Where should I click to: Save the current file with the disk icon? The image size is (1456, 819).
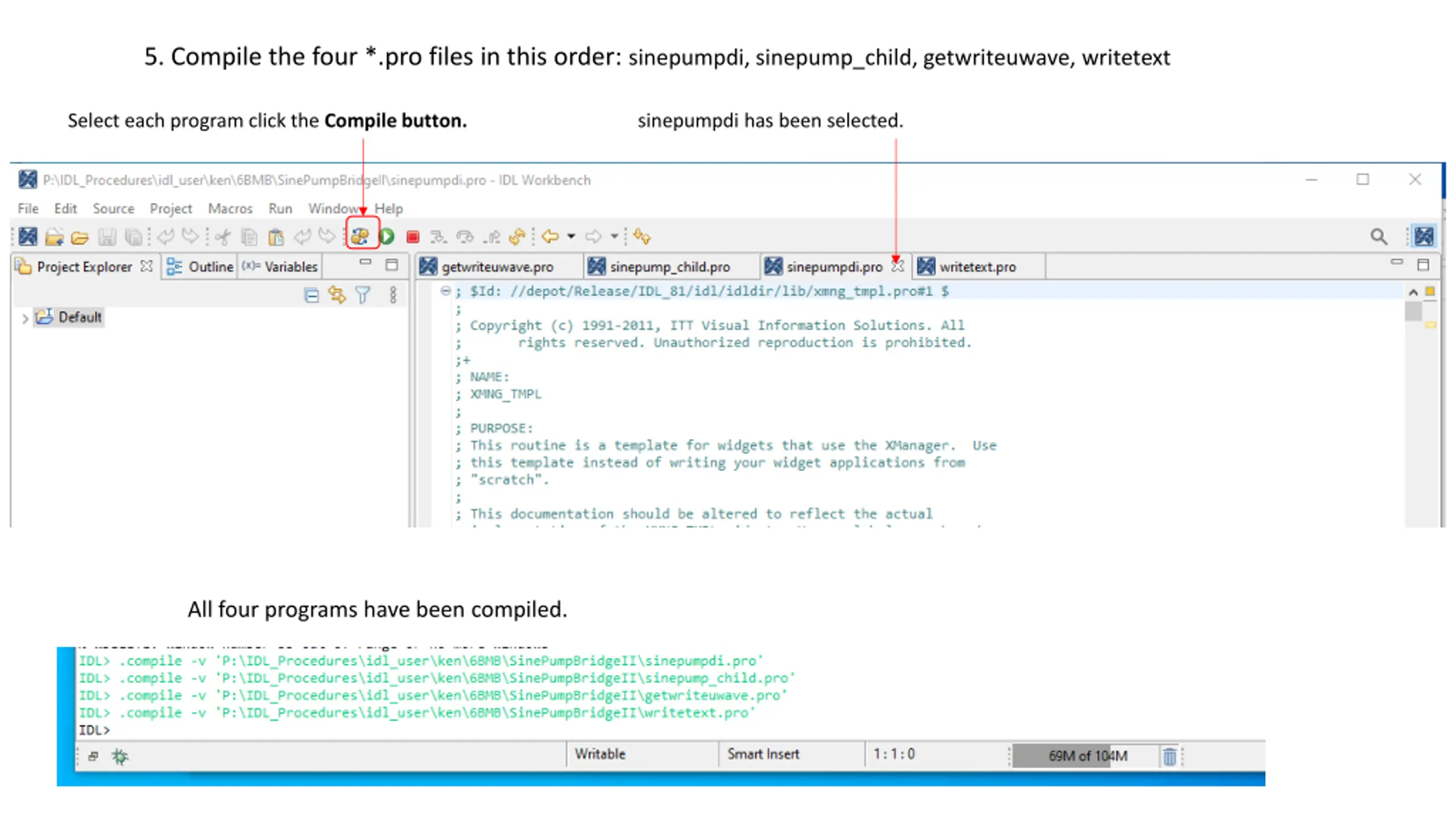107,237
